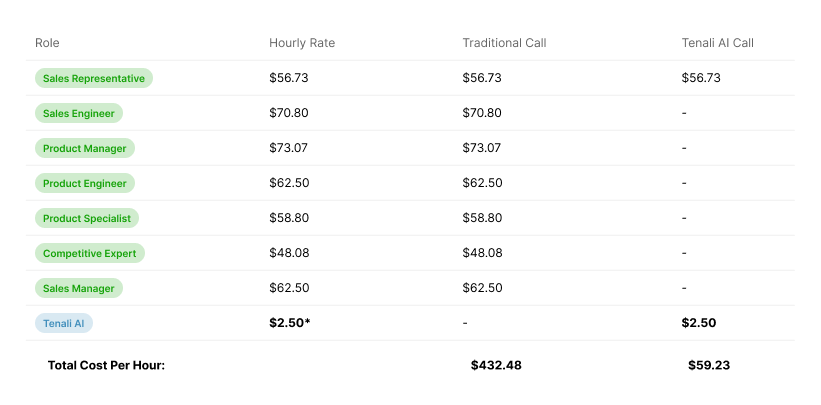
Task: Select the Traditional Call column header
Action: point(504,43)
